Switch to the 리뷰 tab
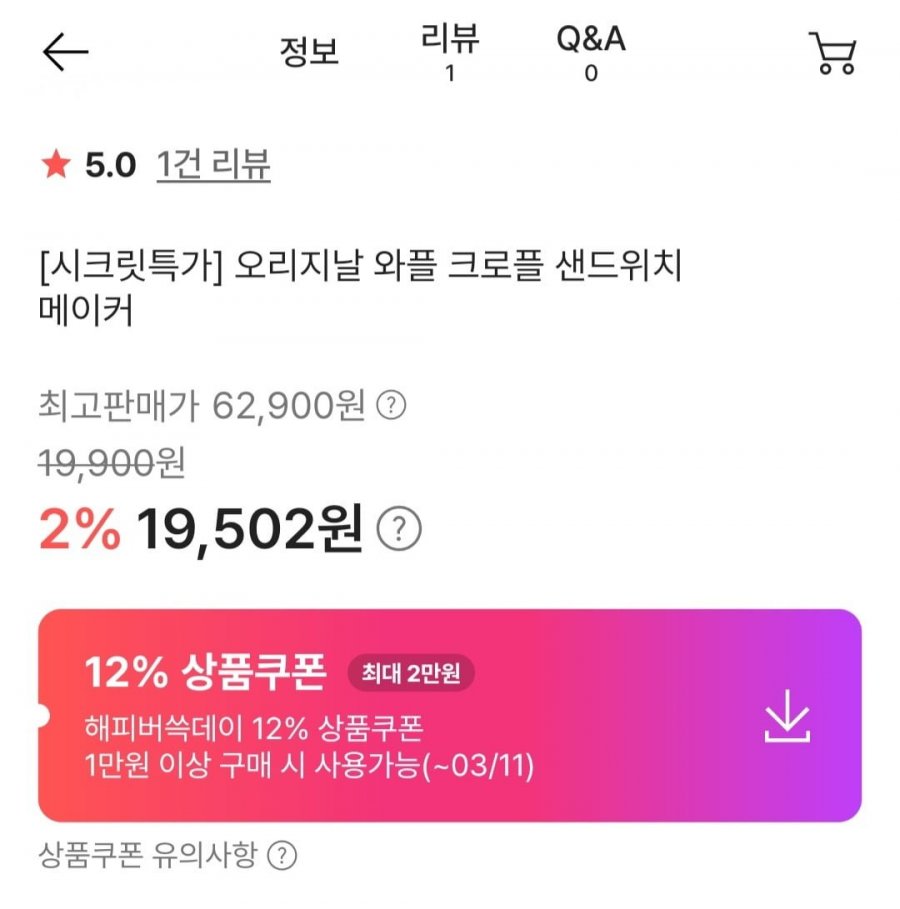The height and width of the screenshot is (909, 900). (450, 52)
